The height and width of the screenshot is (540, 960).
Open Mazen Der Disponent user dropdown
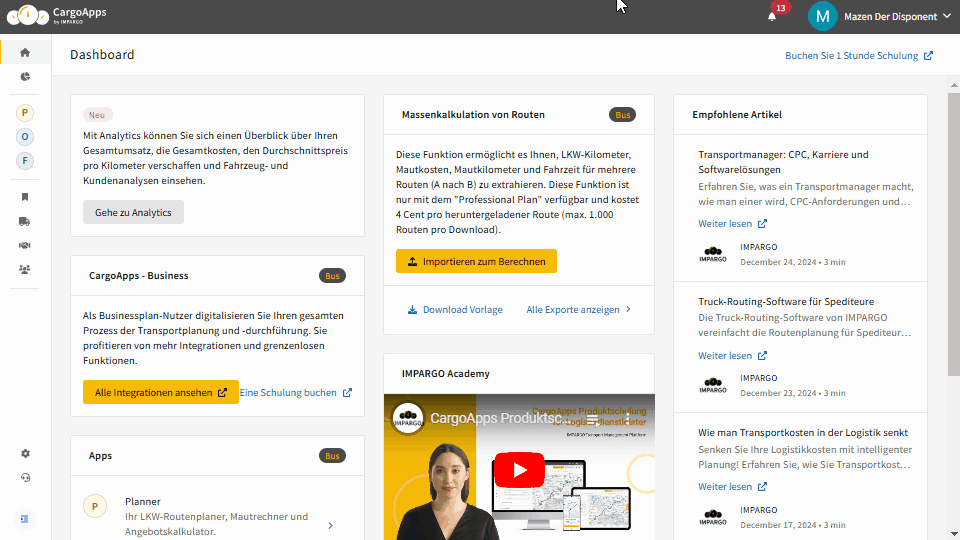(x=897, y=17)
